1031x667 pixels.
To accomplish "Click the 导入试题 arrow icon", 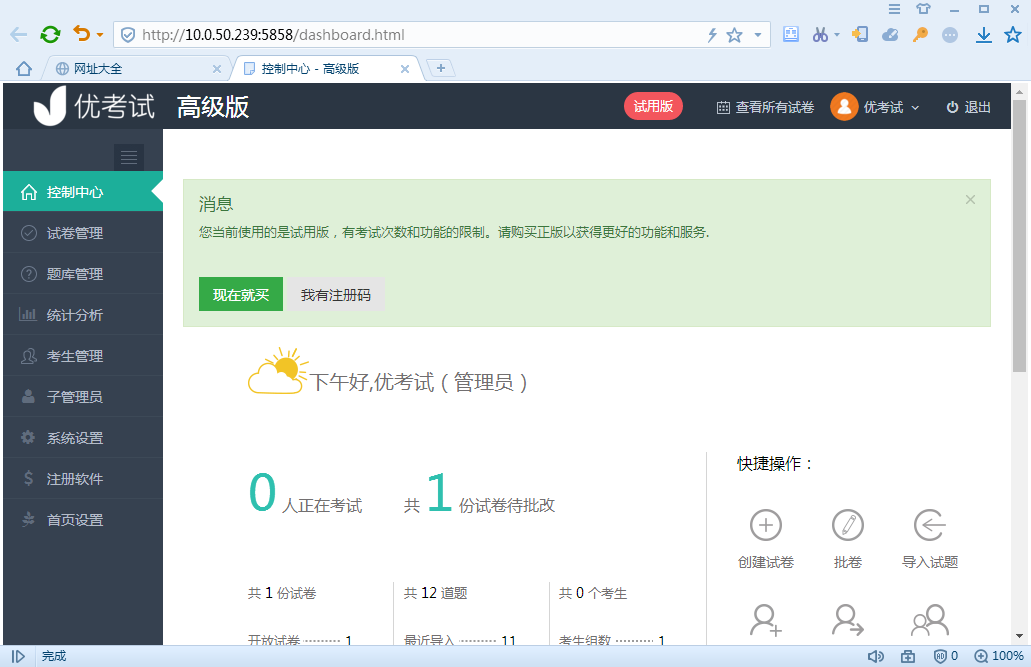I will [930, 525].
